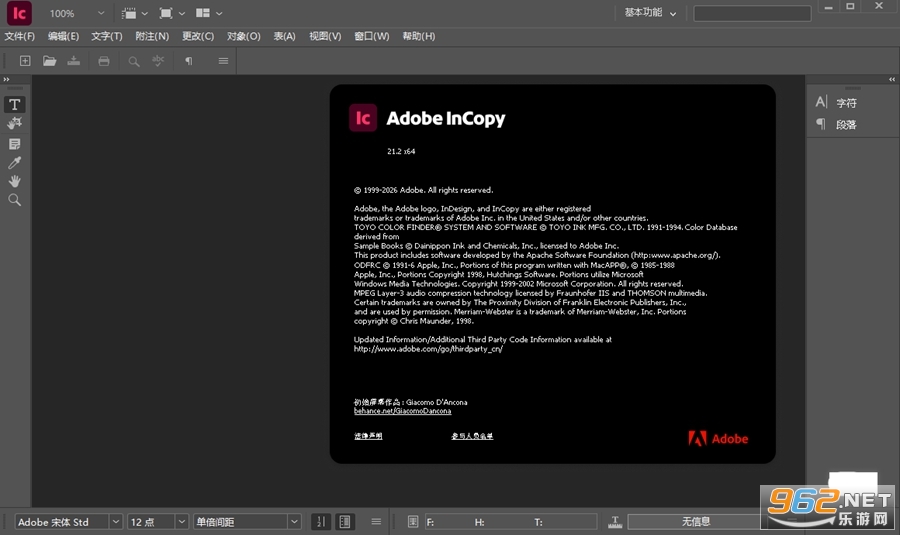Viewport: 900px width, 535px height.
Task: Open the bottom bar options menu icon
Action: click(x=376, y=522)
